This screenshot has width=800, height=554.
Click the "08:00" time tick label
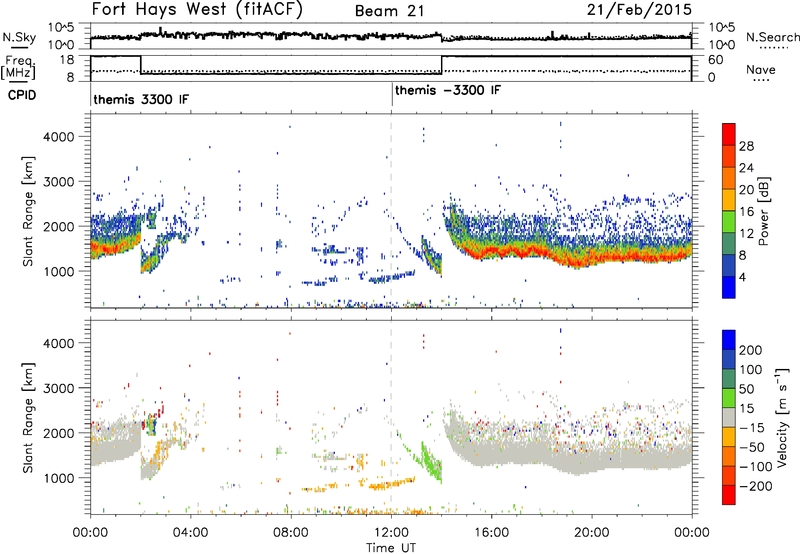[291, 533]
